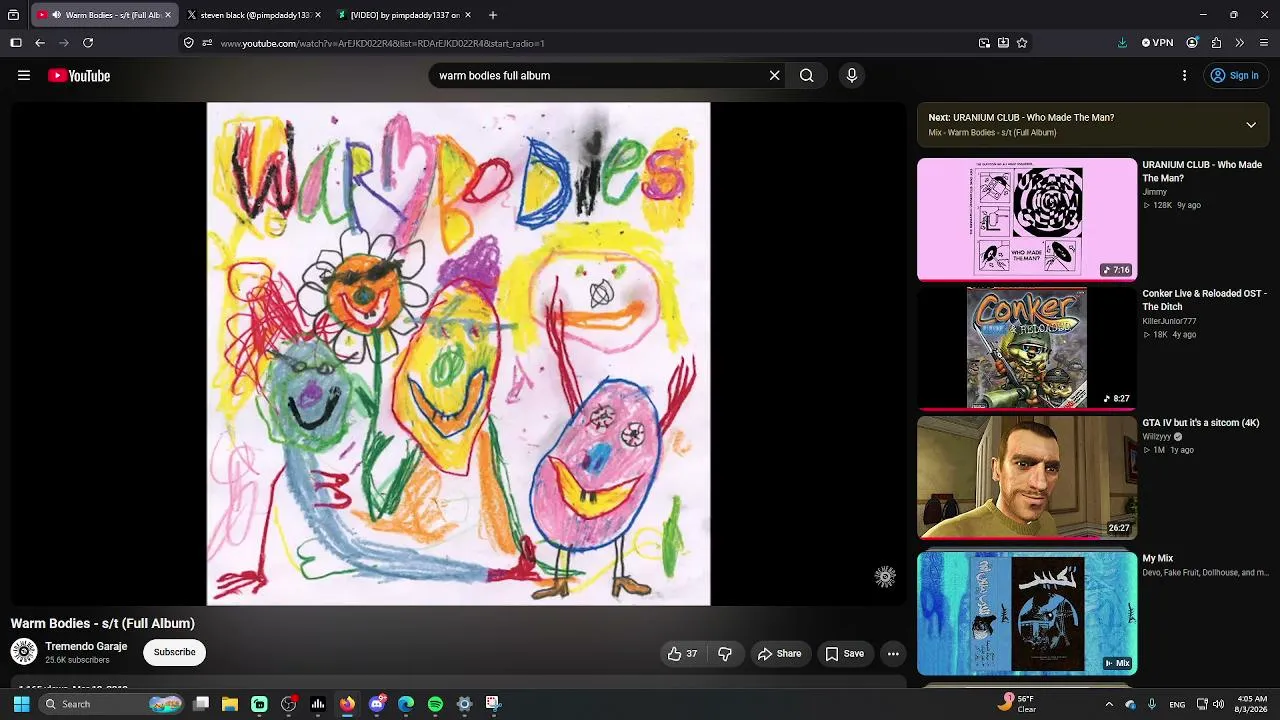Open the browser extensions puzzle icon
This screenshot has width=1280, height=720.
pyautogui.click(x=1216, y=43)
